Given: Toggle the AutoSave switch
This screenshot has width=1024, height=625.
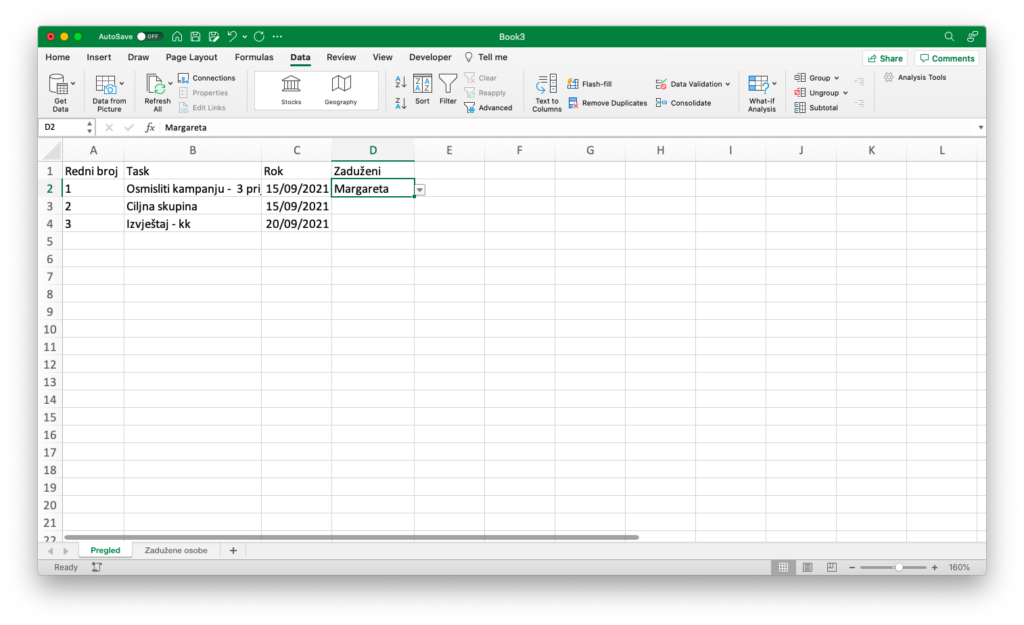Looking at the screenshot, I should click(x=150, y=36).
